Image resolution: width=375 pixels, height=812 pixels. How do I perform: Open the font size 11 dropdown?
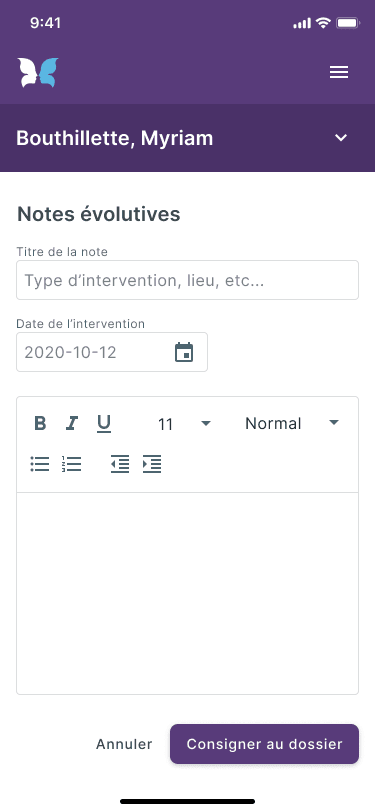[x=184, y=424]
